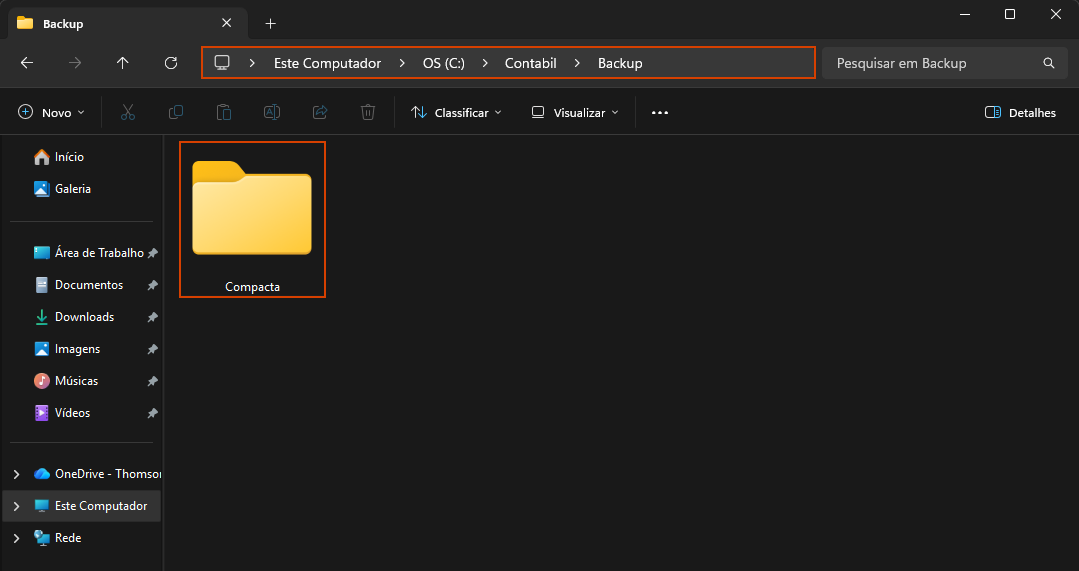Click the Copy icon in toolbar
This screenshot has width=1079, height=571.
pos(176,113)
